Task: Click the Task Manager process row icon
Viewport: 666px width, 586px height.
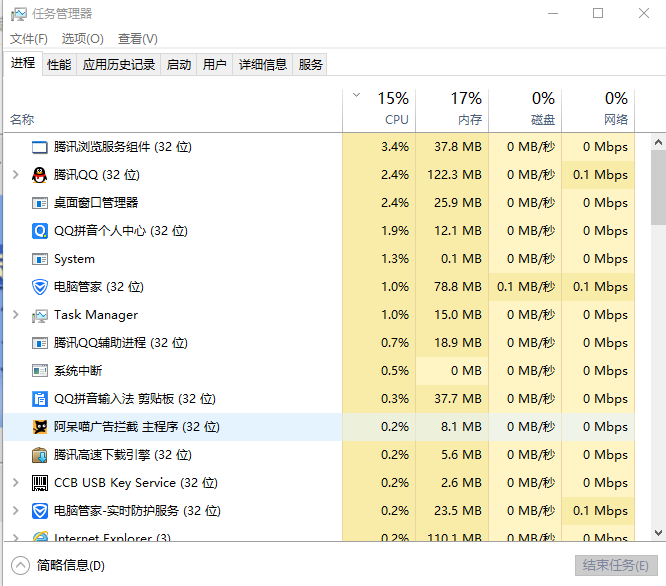Action: click(40, 316)
